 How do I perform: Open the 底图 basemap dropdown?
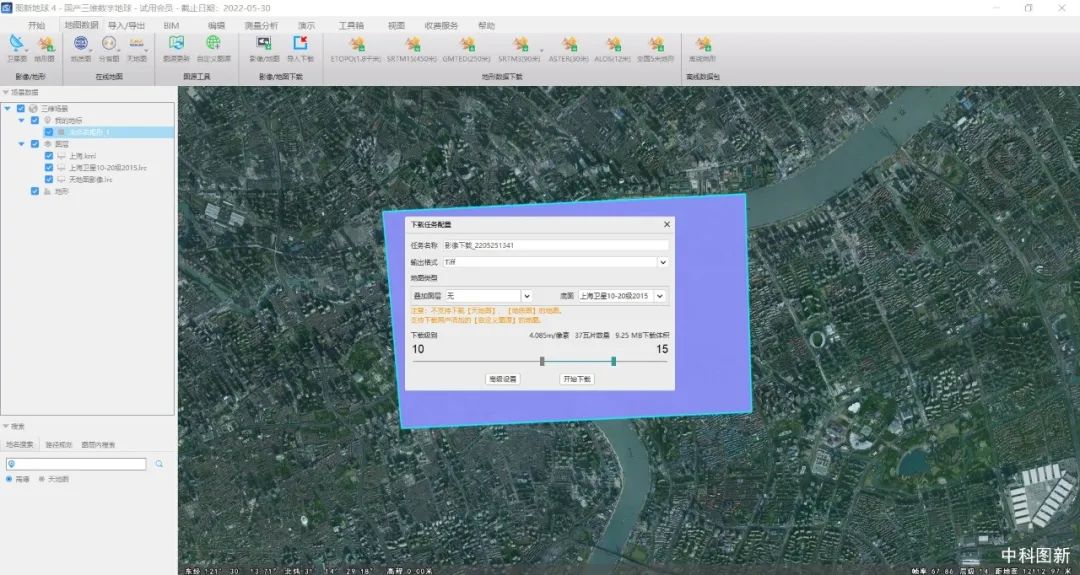(x=660, y=296)
